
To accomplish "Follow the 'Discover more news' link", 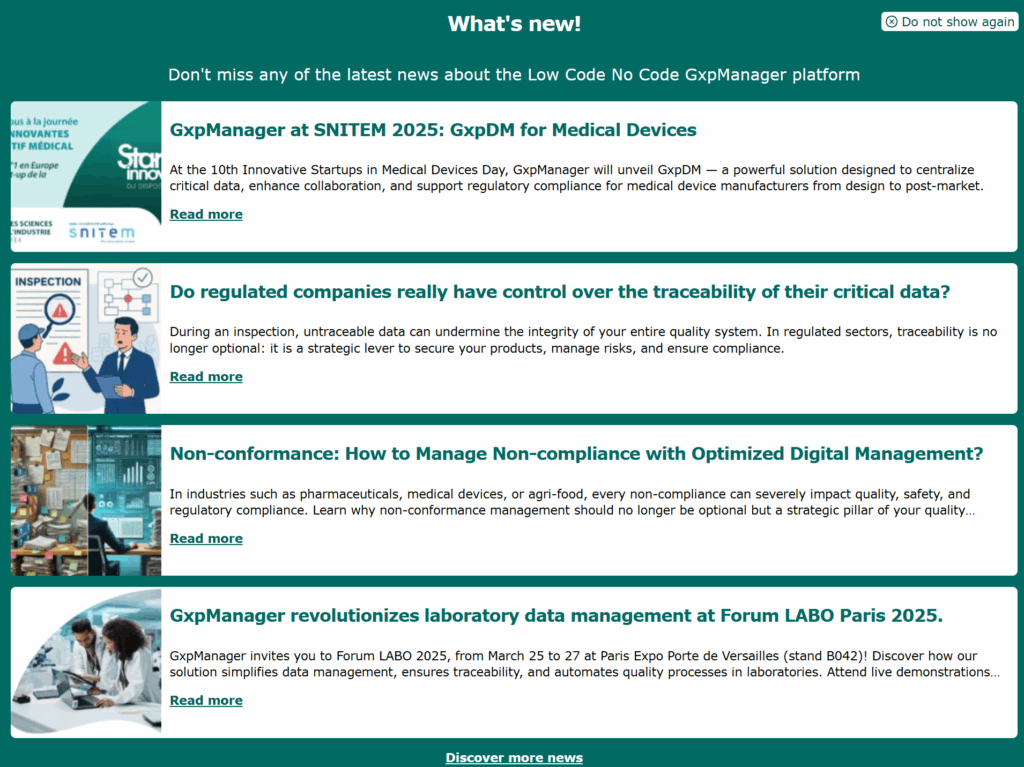I will (514, 757).
